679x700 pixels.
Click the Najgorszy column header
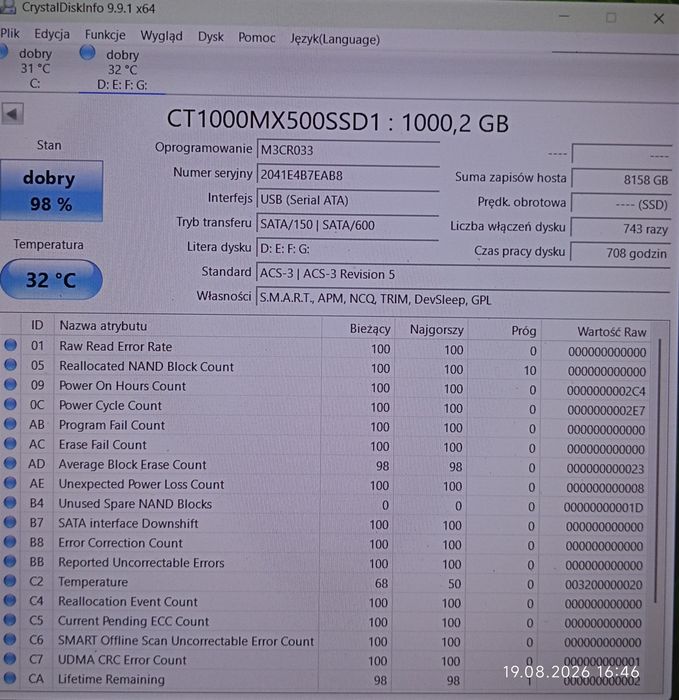pos(431,329)
